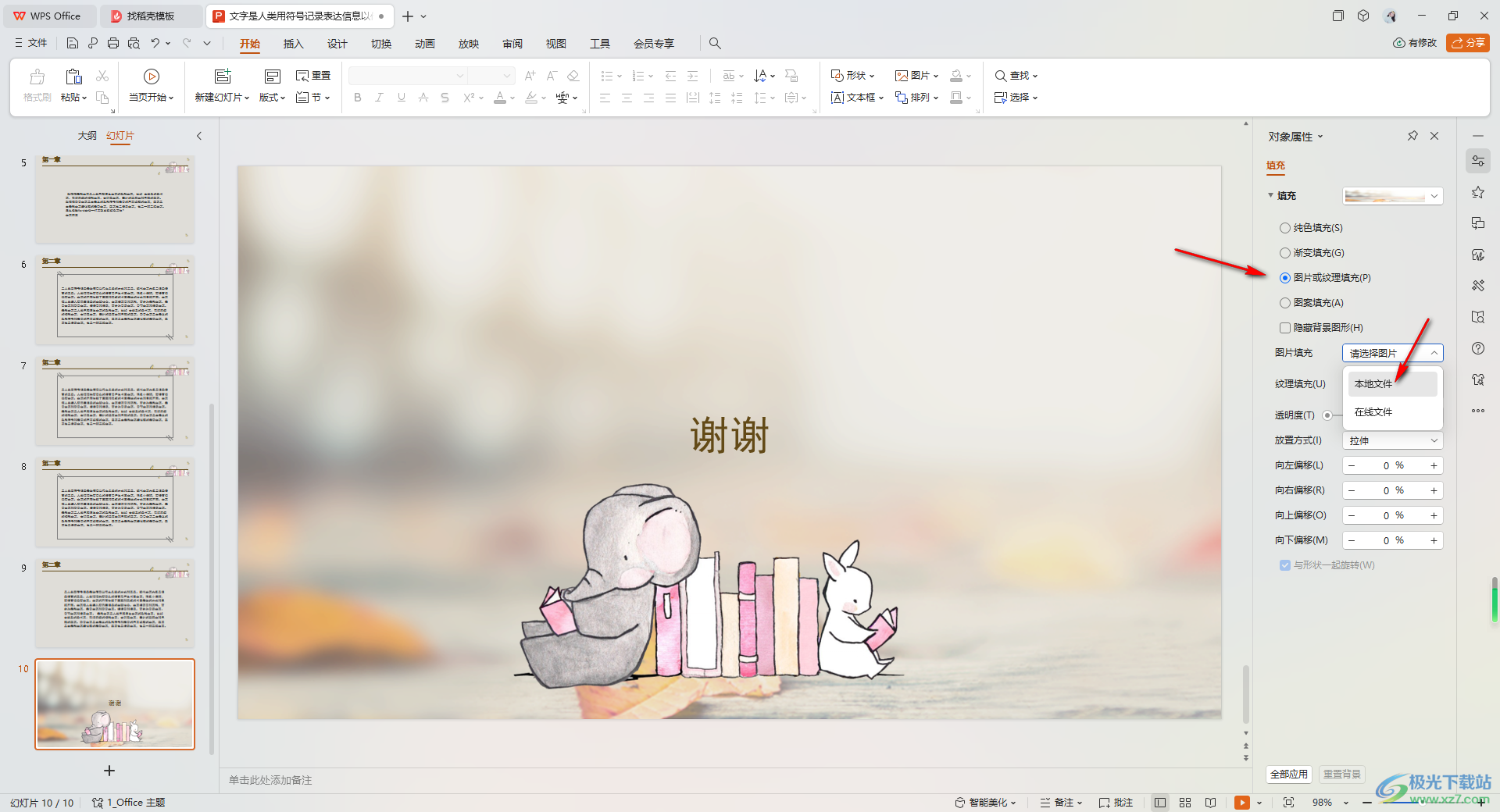Viewport: 1500px width, 812px height.
Task: Open the 动画 Animation ribbon tab
Action: click(424, 44)
